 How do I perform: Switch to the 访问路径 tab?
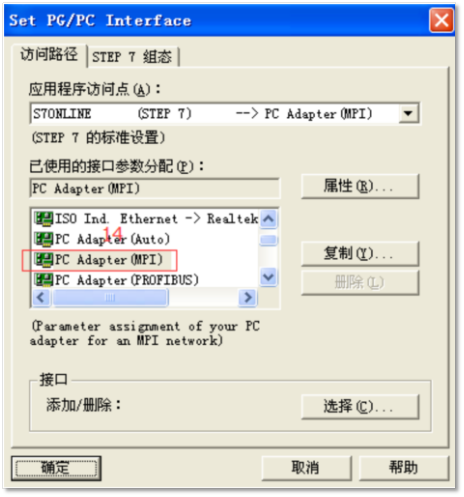49,55
